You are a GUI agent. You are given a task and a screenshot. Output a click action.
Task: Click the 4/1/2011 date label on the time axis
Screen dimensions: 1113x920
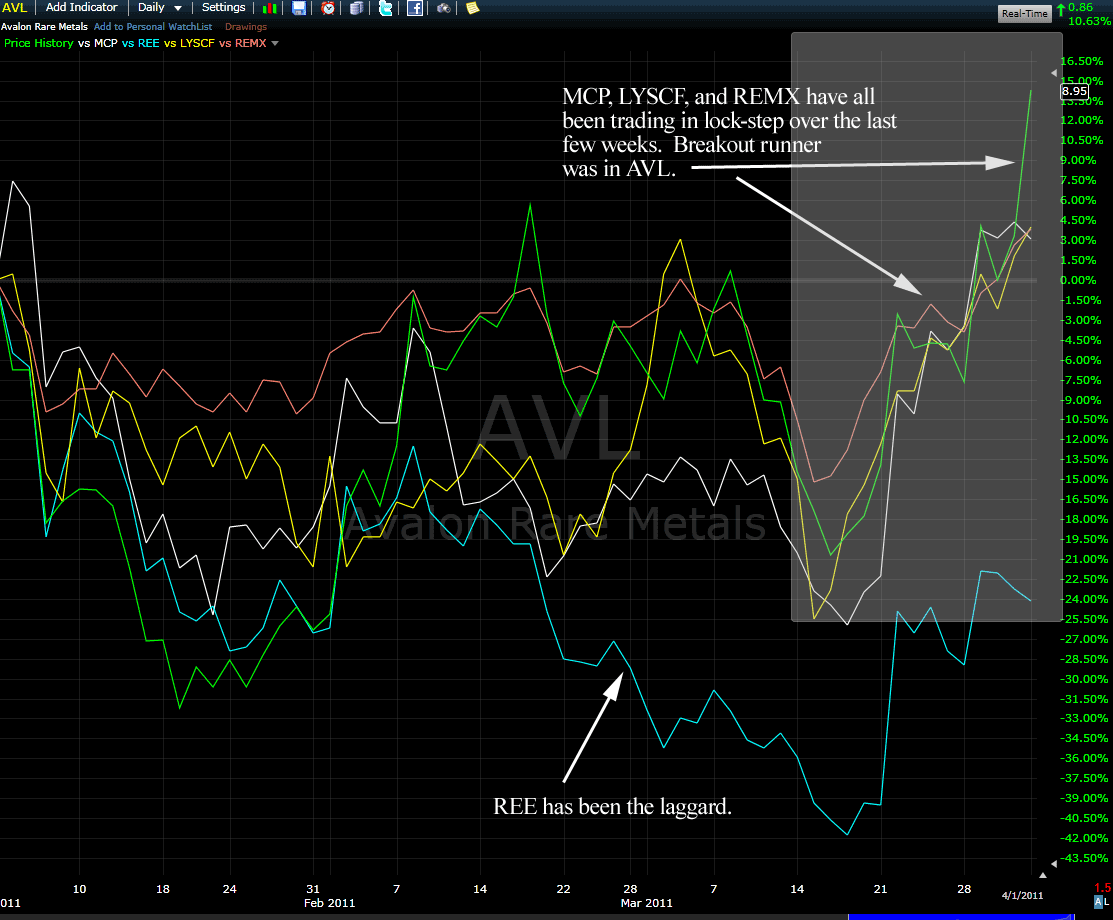tap(1022, 896)
